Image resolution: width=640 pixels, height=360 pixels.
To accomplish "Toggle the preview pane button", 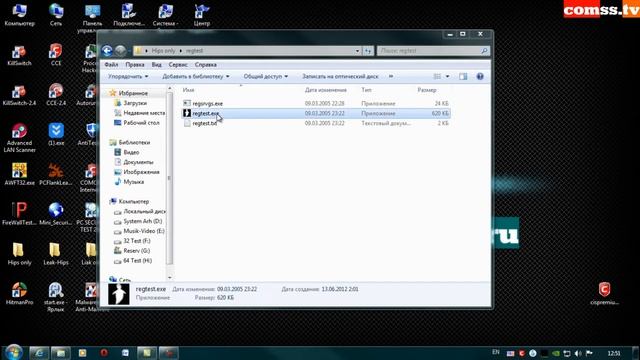I will click(x=463, y=76).
